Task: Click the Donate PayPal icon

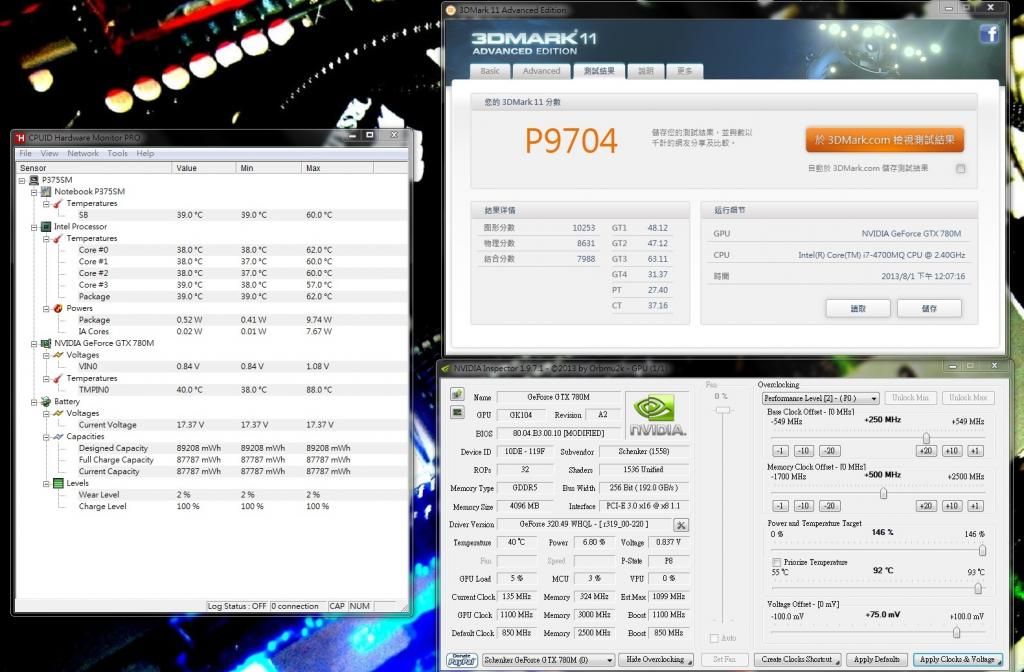Action: pos(462,660)
